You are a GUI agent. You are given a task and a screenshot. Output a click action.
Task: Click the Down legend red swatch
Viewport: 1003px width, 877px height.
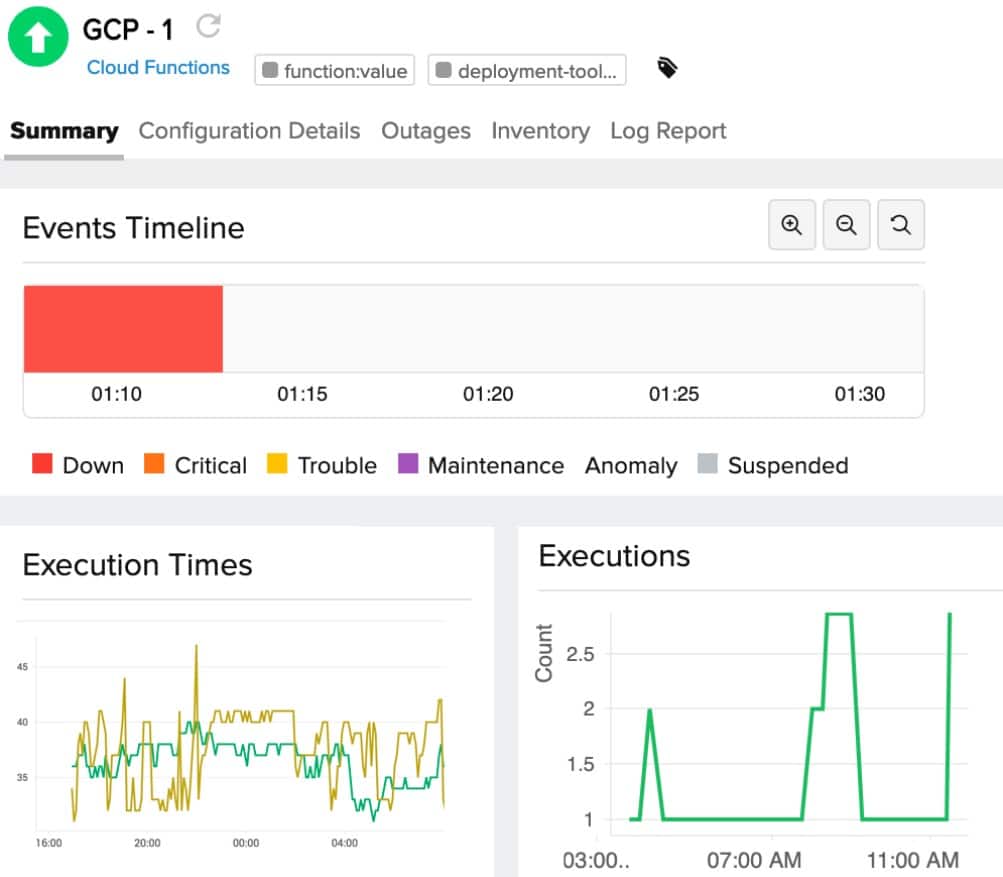pyautogui.click(x=42, y=463)
